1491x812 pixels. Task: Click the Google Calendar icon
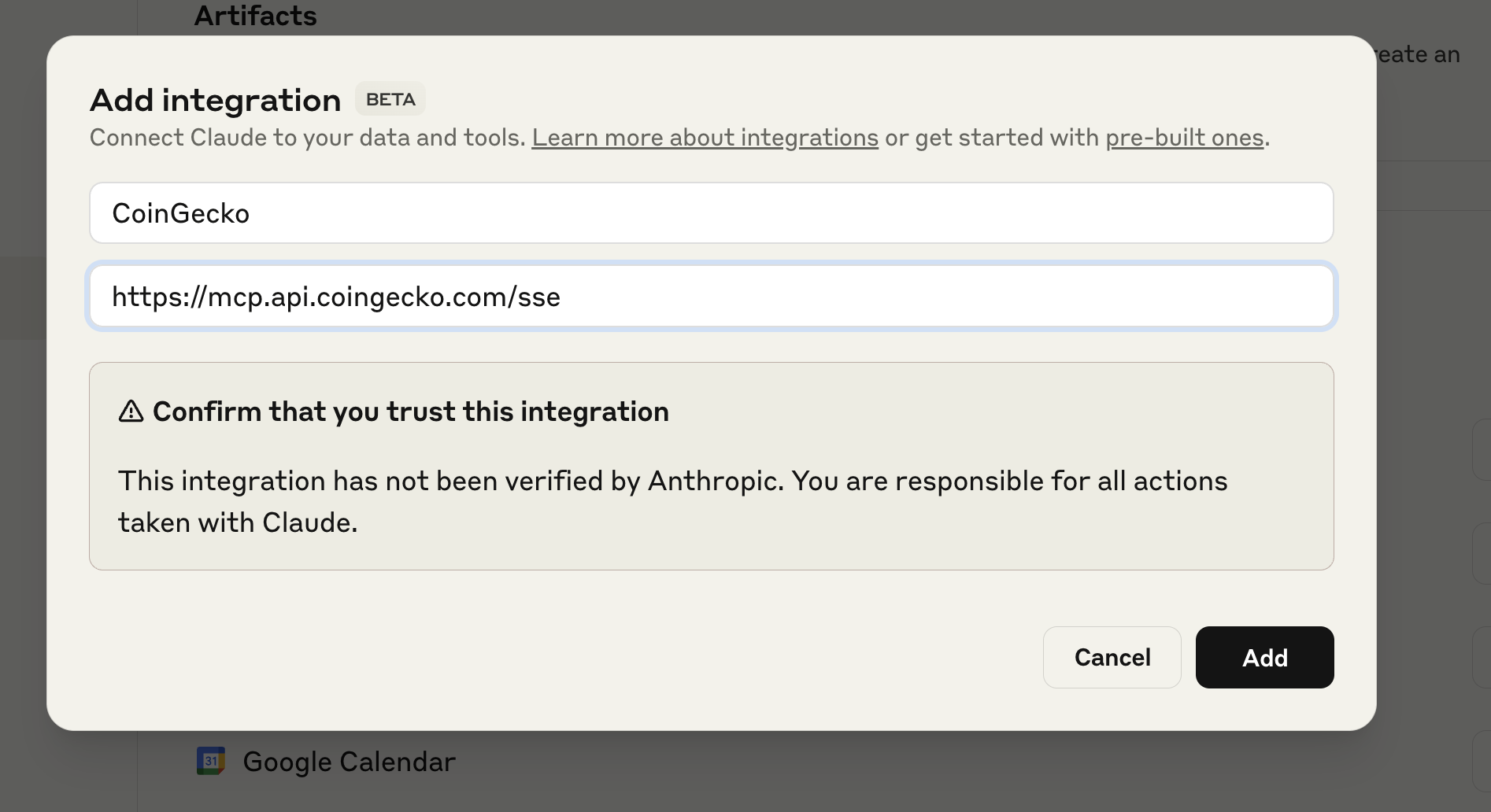tap(210, 761)
